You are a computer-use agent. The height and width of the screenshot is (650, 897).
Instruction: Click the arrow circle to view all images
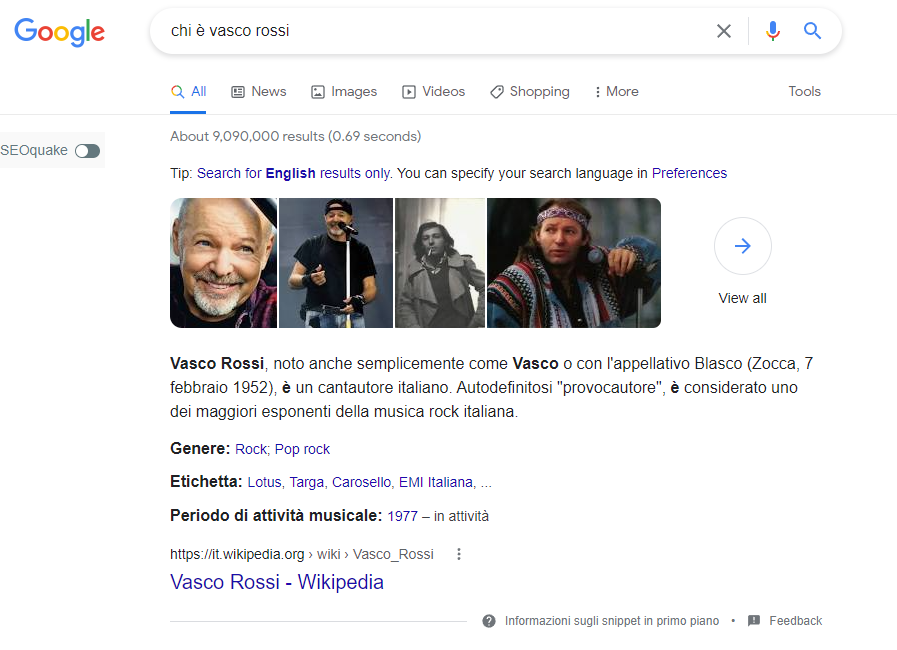click(742, 246)
